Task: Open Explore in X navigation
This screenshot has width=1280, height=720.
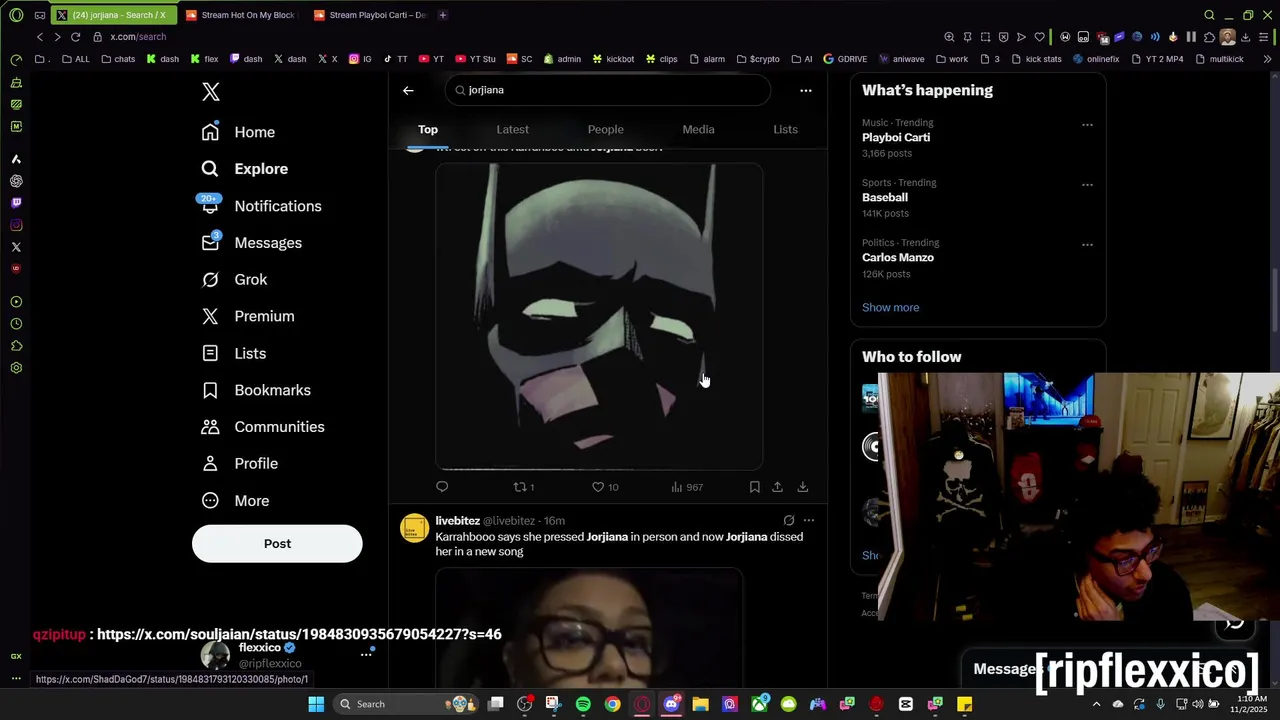Action: pos(244,169)
